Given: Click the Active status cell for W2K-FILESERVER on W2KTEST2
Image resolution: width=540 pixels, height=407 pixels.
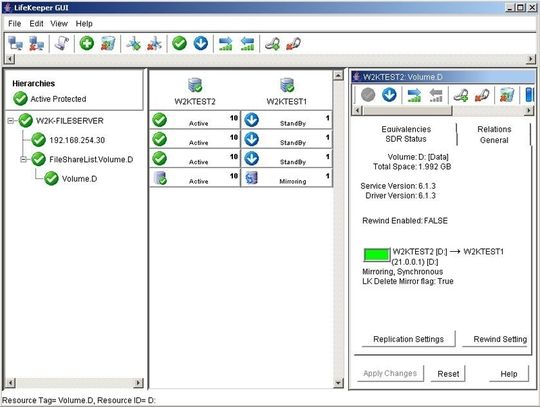Looking at the screenshot, I should click(195, 120).
